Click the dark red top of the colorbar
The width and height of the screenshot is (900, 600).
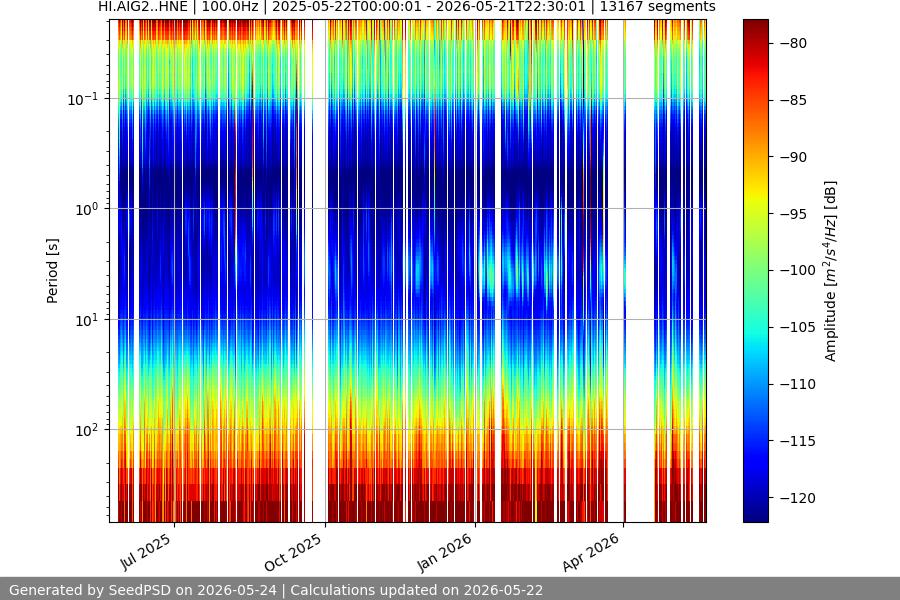755,28
